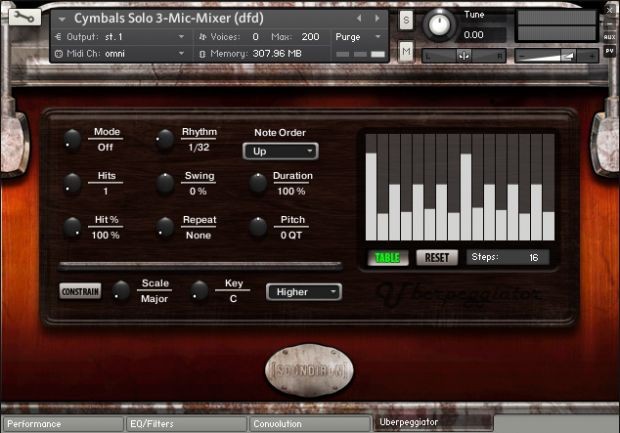
Task: Click the Pitch knob
Action: click(258, 228)
